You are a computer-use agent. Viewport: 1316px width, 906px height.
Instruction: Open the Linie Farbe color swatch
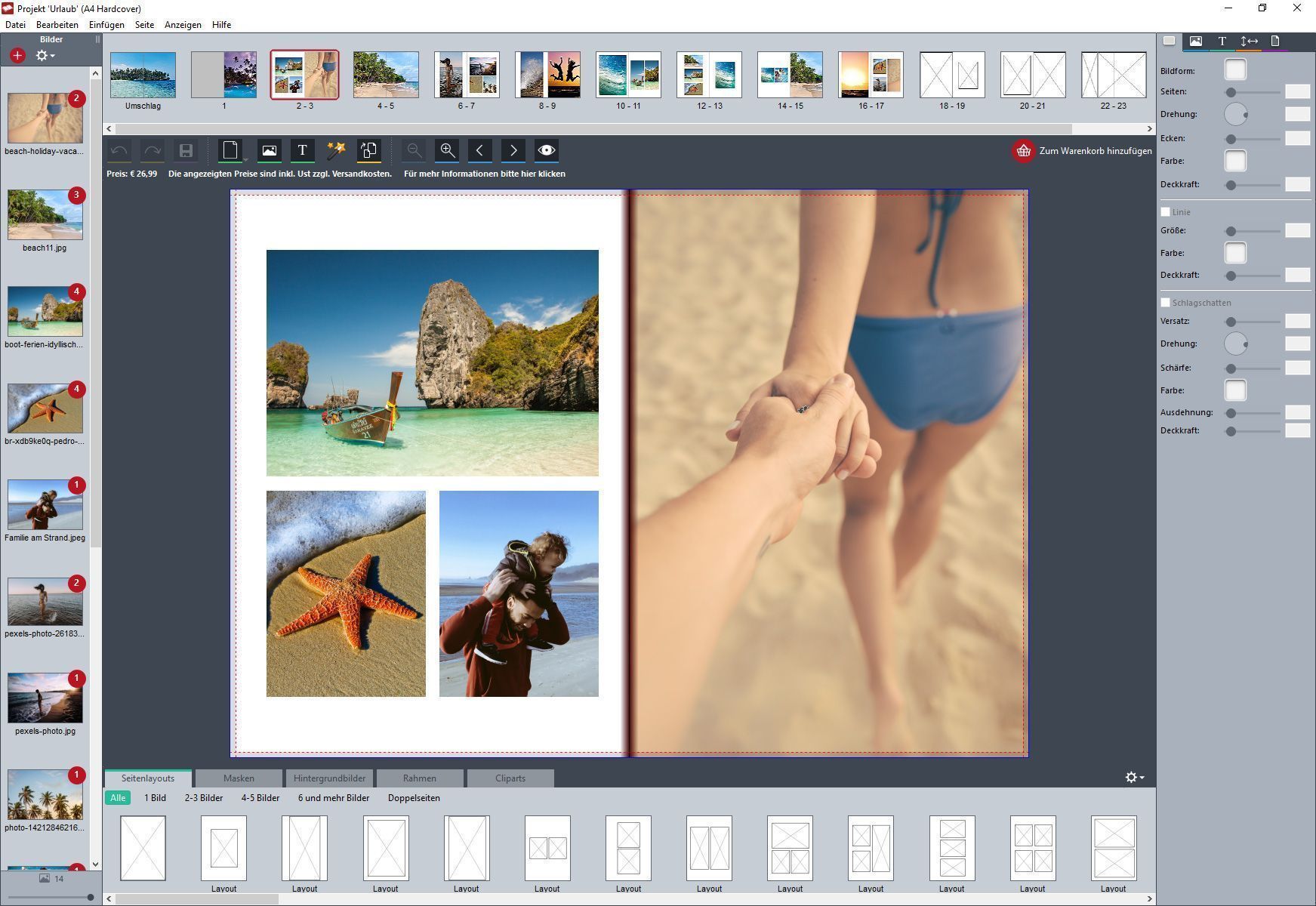click(x=1235, y=253)
